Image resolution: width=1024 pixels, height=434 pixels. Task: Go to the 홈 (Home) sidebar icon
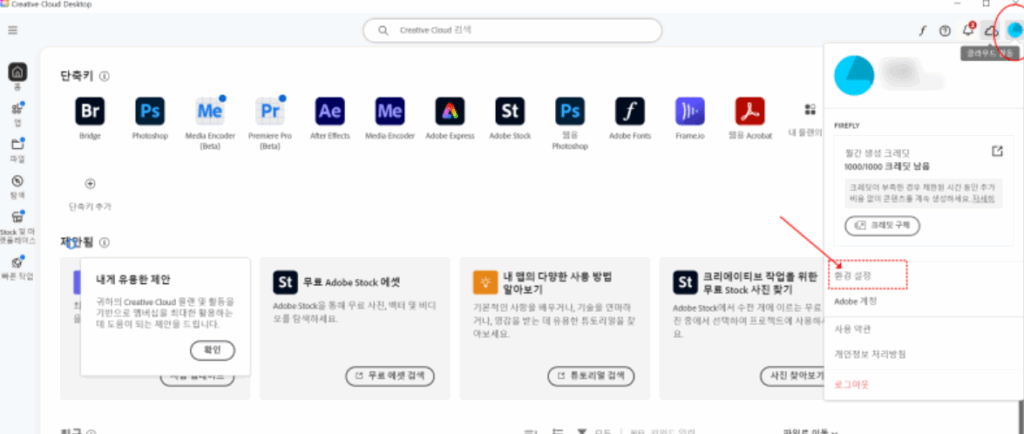[x=18, y=72]
